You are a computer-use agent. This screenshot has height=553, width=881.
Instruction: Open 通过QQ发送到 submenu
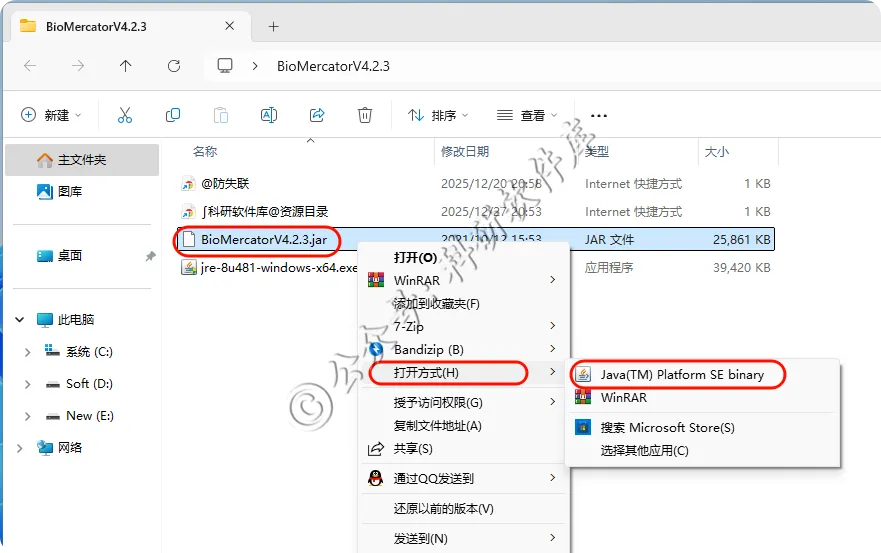[464, 478]
